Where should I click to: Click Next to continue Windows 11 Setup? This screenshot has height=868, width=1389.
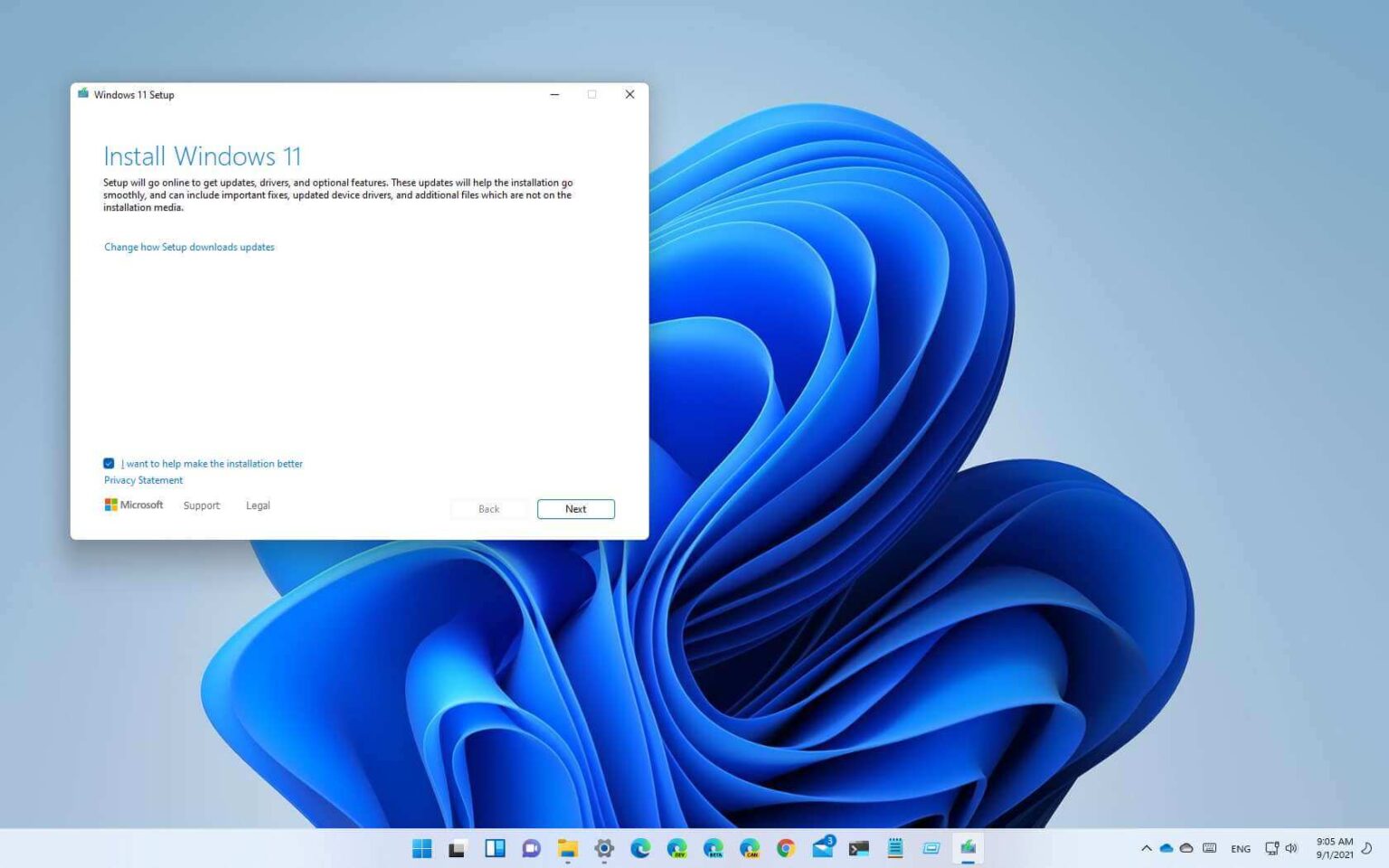[575, 508]
